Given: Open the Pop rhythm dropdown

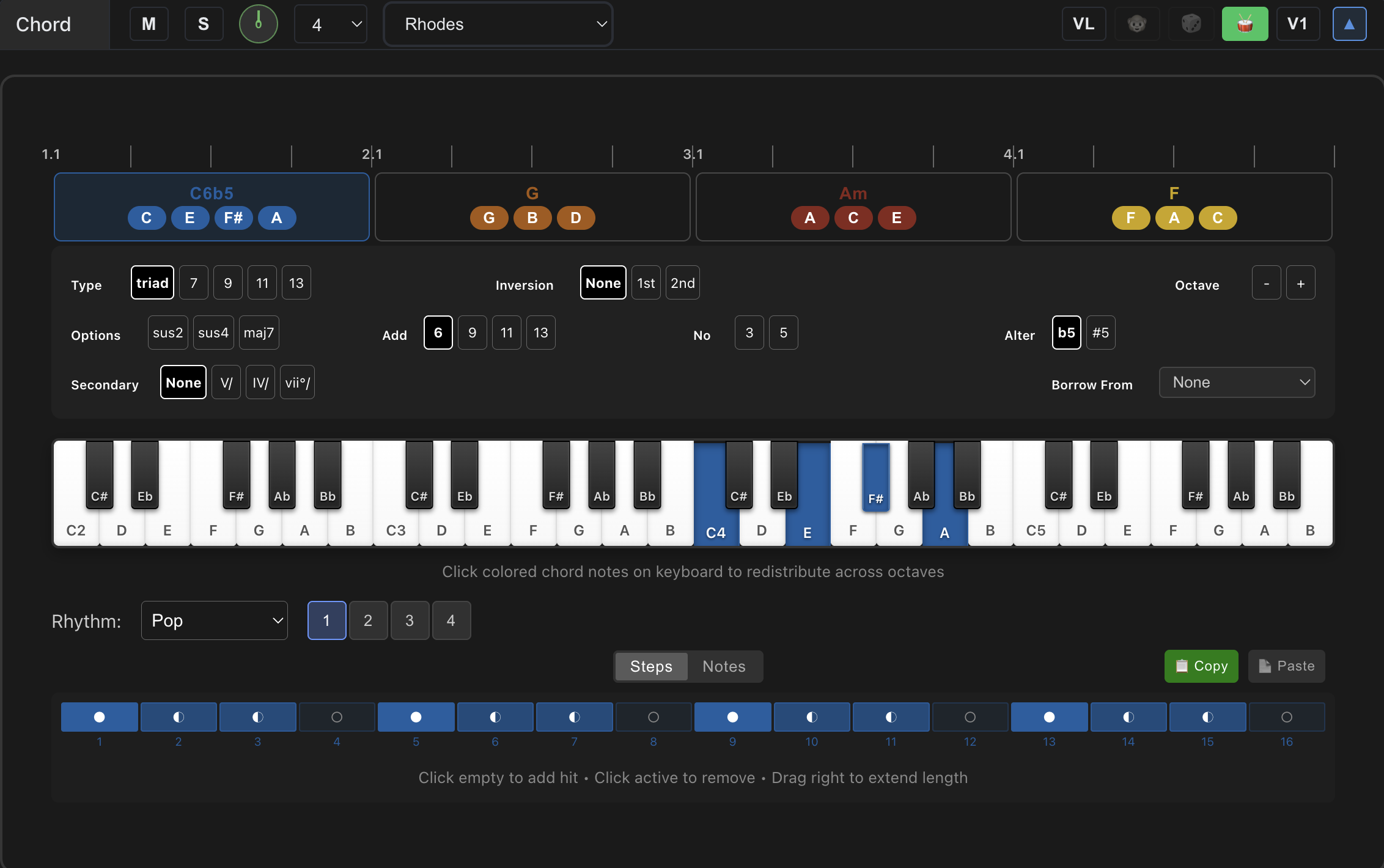Looking at the screenshot, I should (214, 620).
